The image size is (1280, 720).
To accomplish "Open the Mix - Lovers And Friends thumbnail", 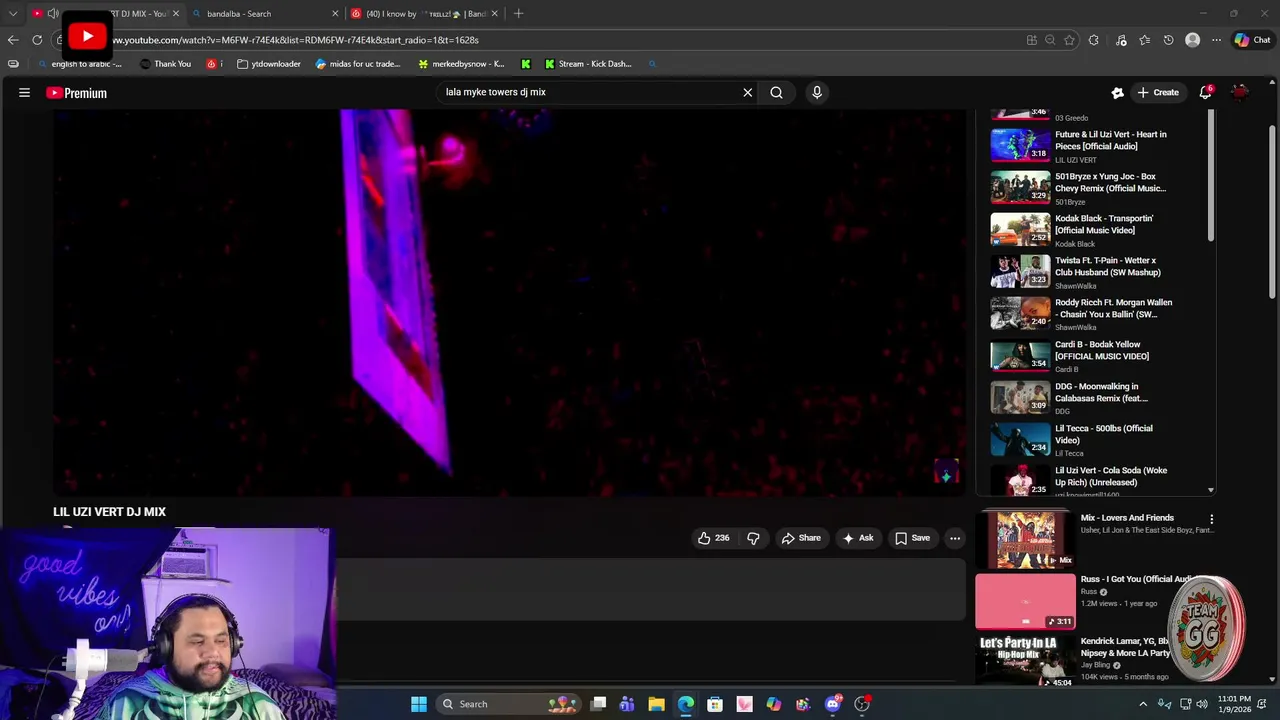I will click(x=1025, y=539).
